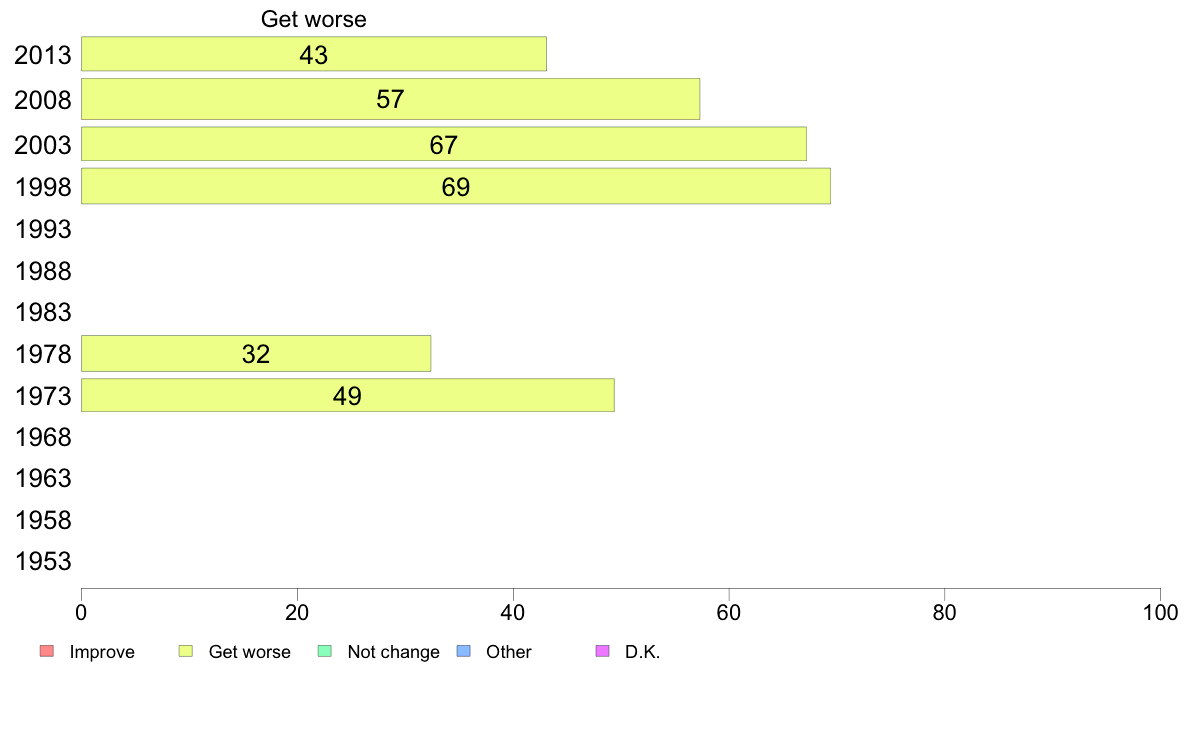
Task: Click the 1993 year label
Action: pos(43,229)
